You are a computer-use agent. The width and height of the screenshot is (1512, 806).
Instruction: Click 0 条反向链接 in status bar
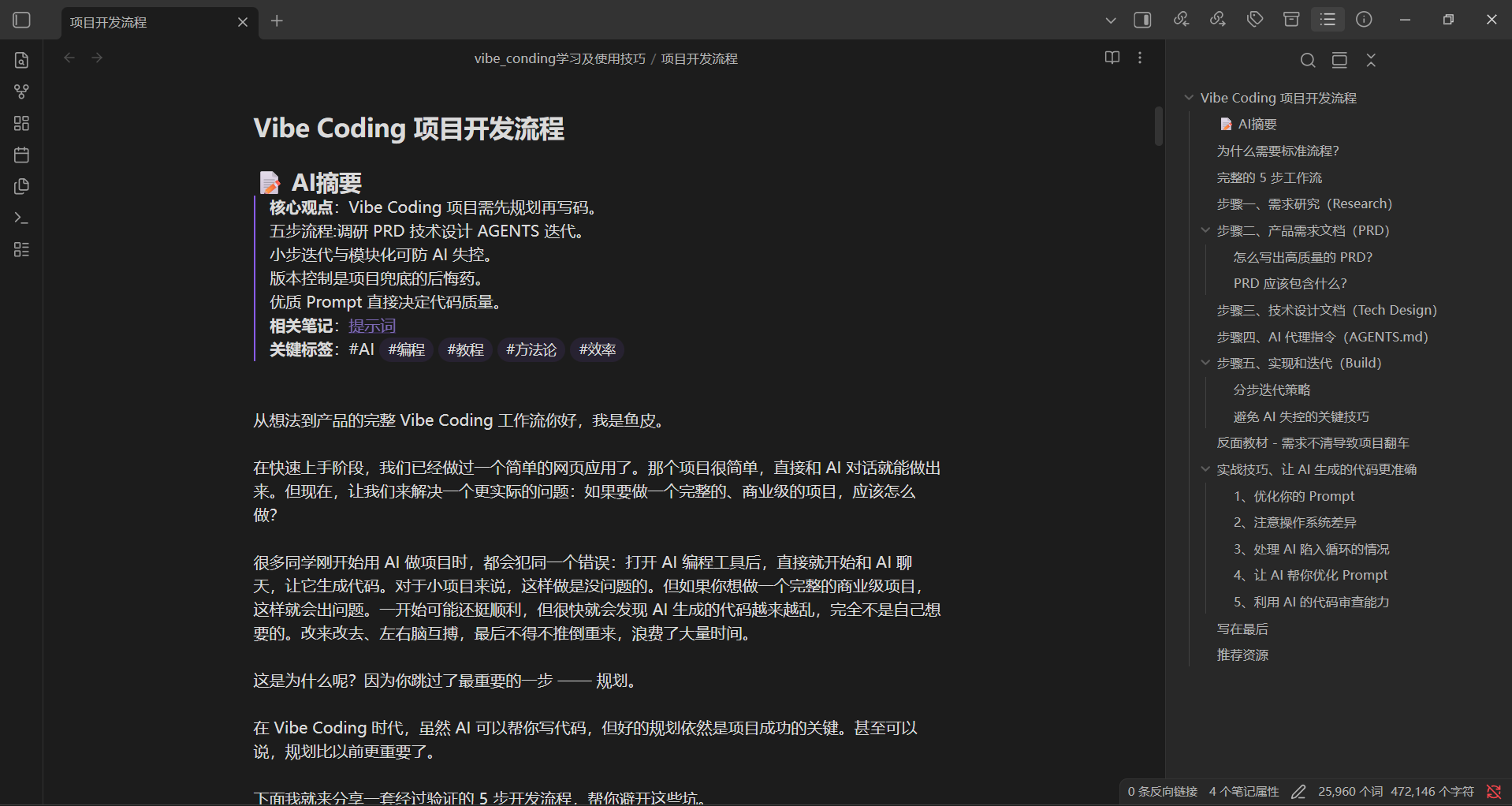pyautogui.click(x=1163, y=791)
